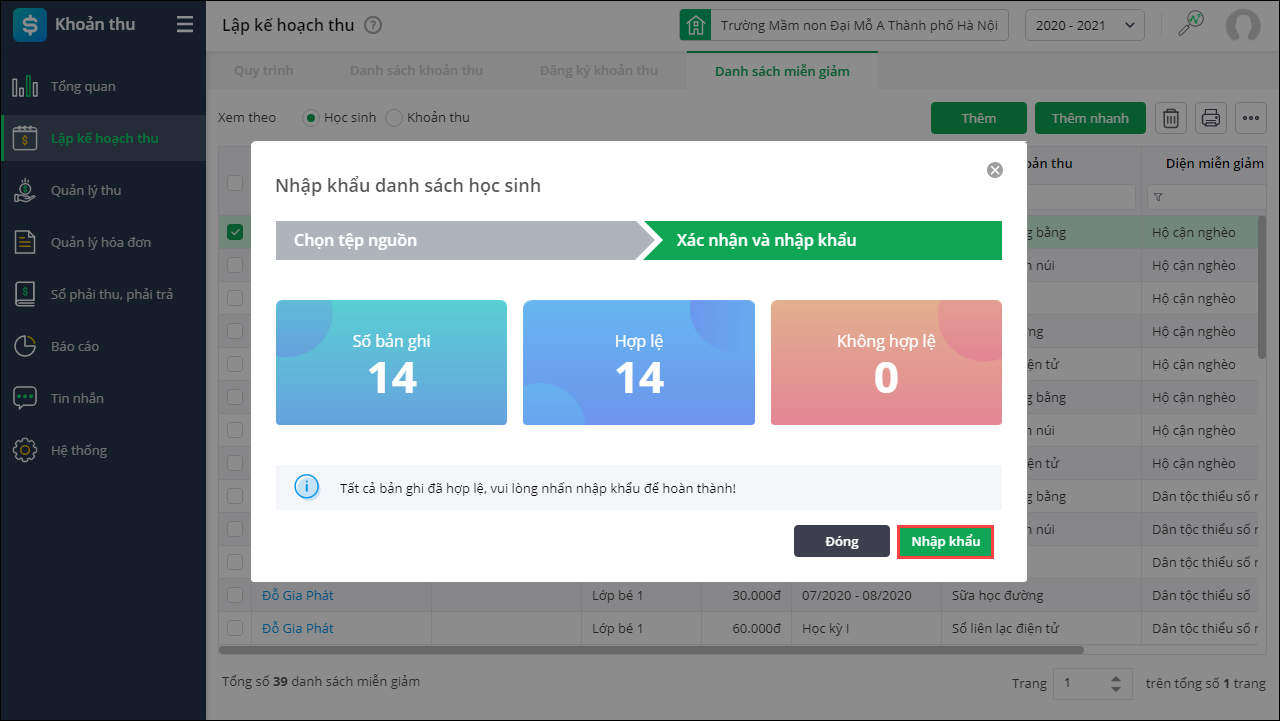Open the school selector Trường Mầm non Đại Mỗ A

844,25
